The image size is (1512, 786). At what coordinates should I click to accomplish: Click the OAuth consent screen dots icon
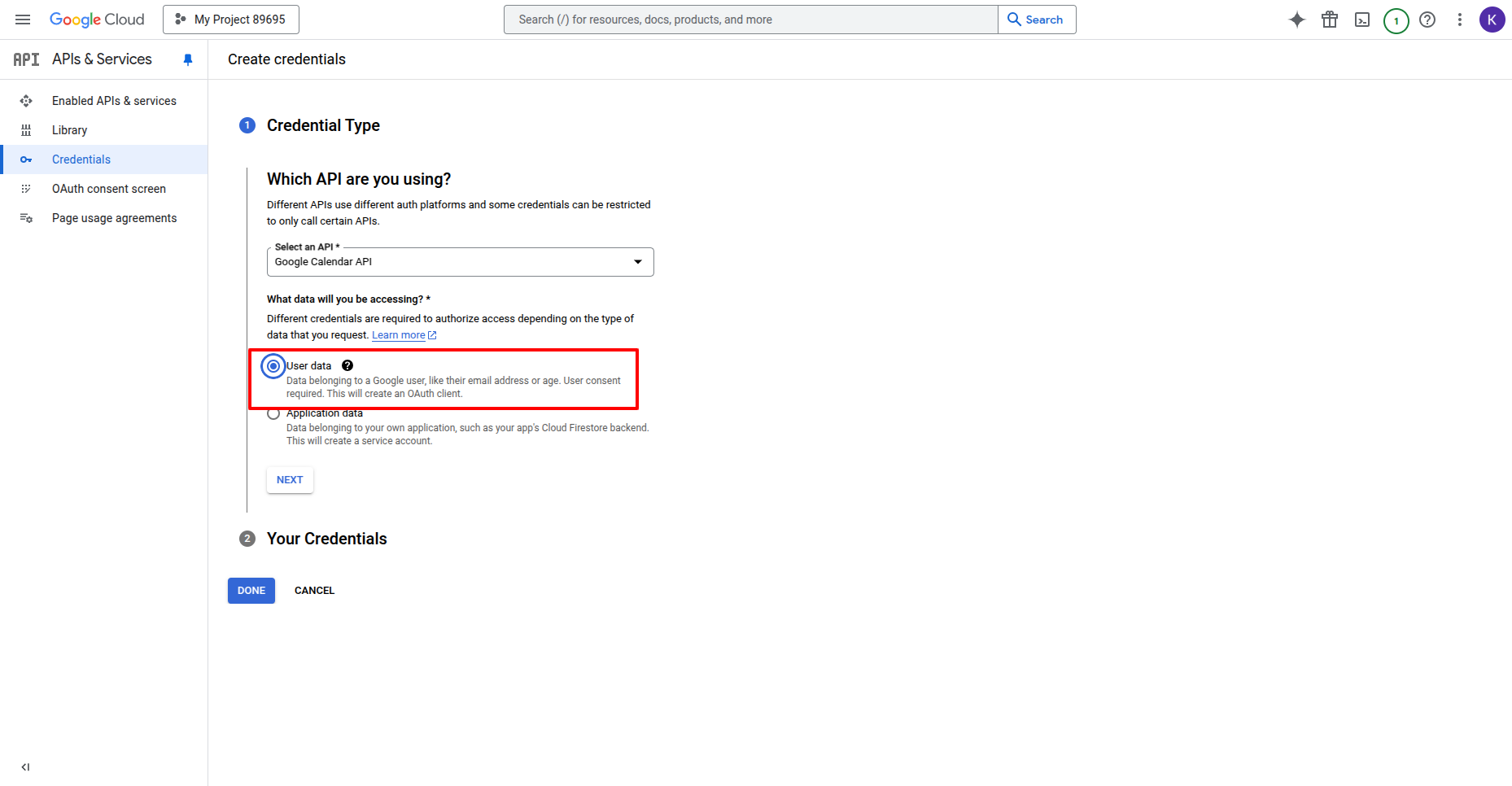coord(26,189)
